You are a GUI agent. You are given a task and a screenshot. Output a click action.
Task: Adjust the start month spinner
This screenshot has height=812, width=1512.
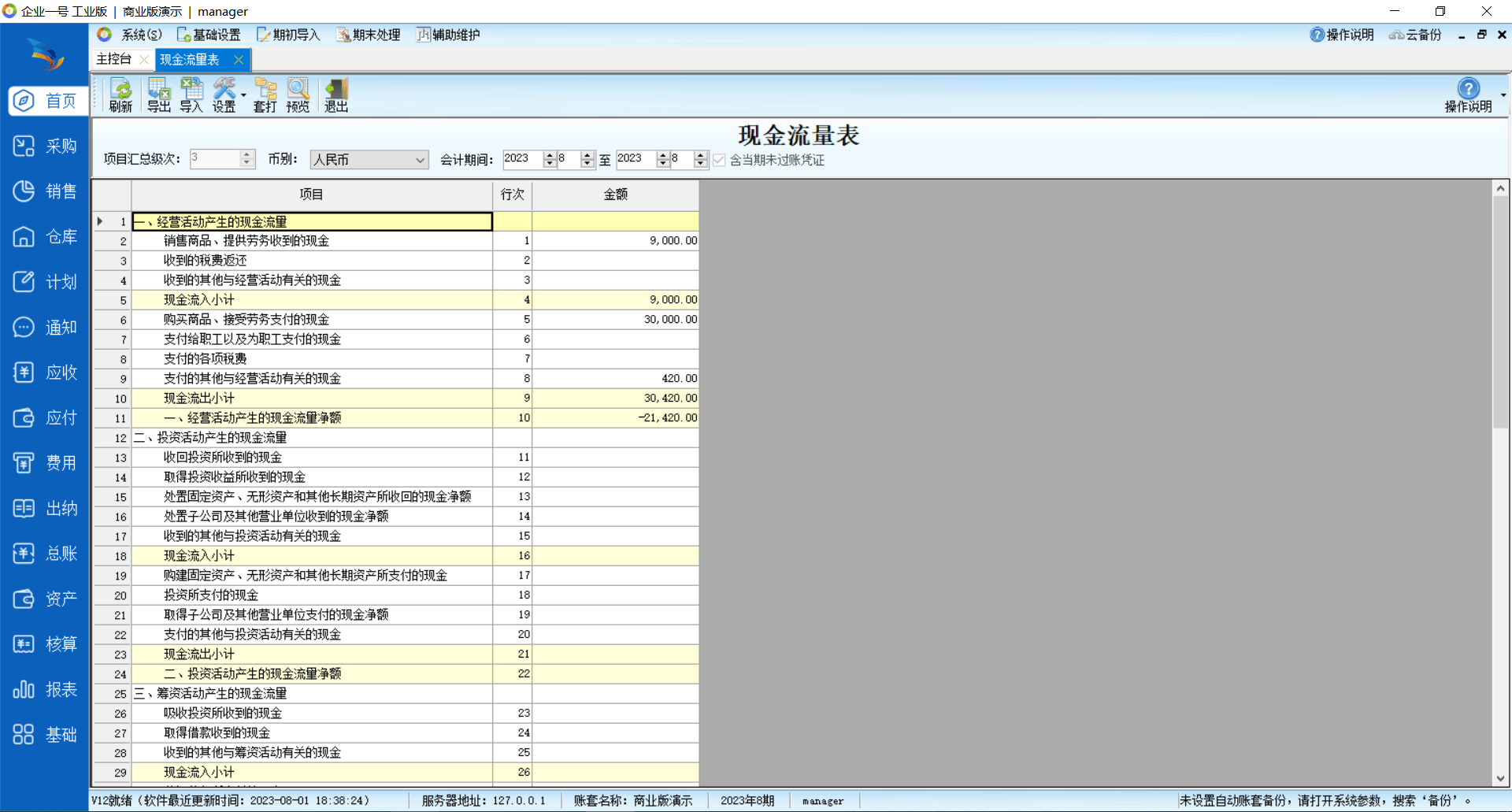click(587, 159)
